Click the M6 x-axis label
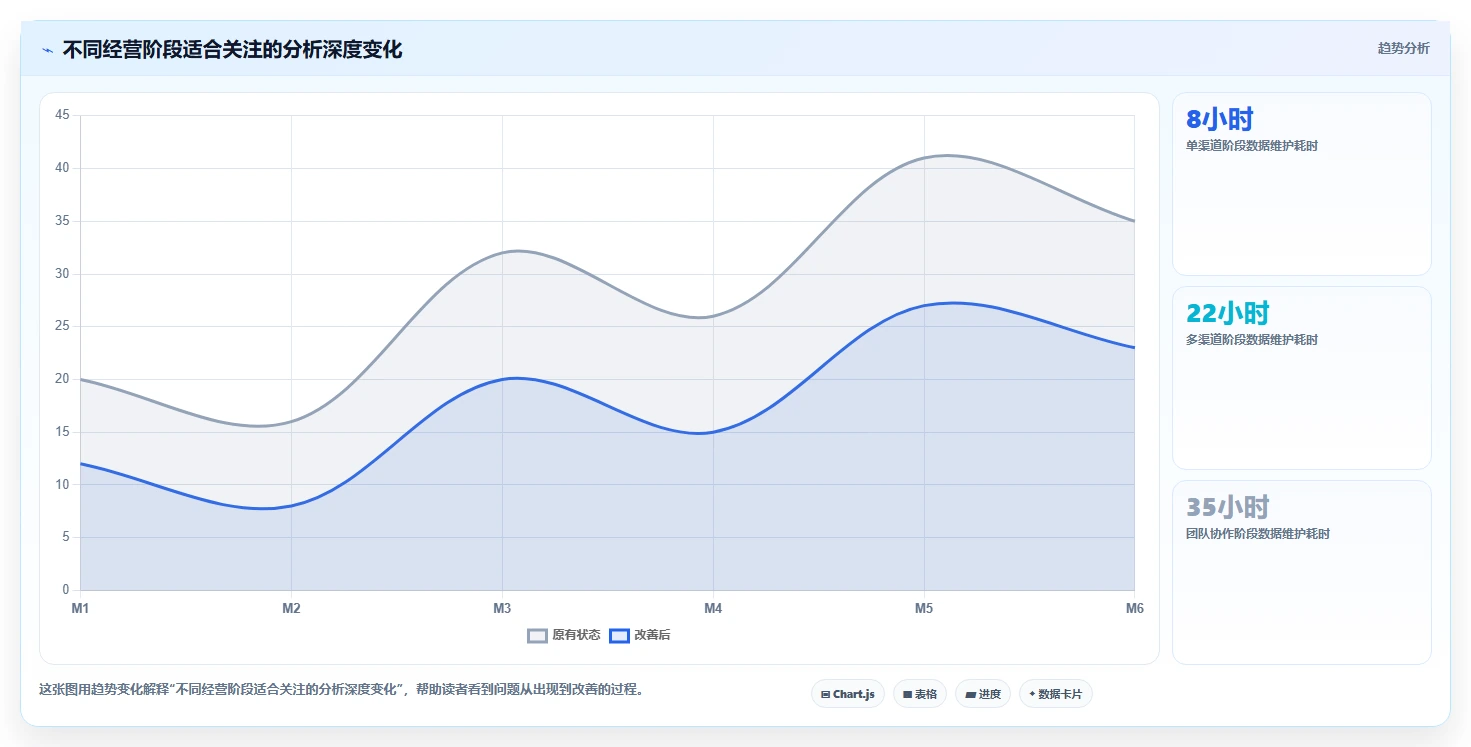The width and height of the screenshot is (1471, 747). (x=1134, y=608)
